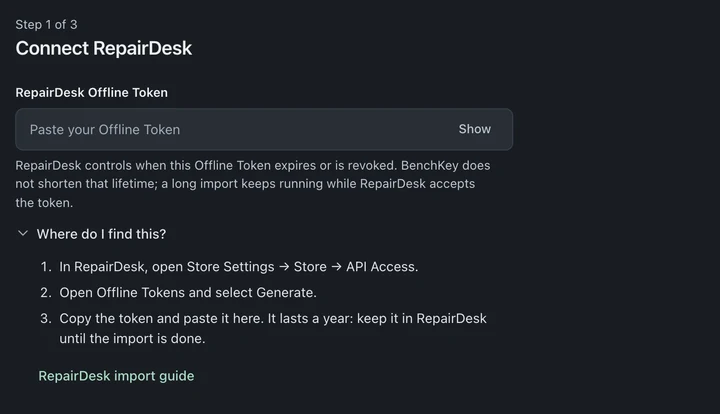Click the instruction mentioning Store Settings and API Access
Screen dimensions: 720x414
[x=239, y=267]
